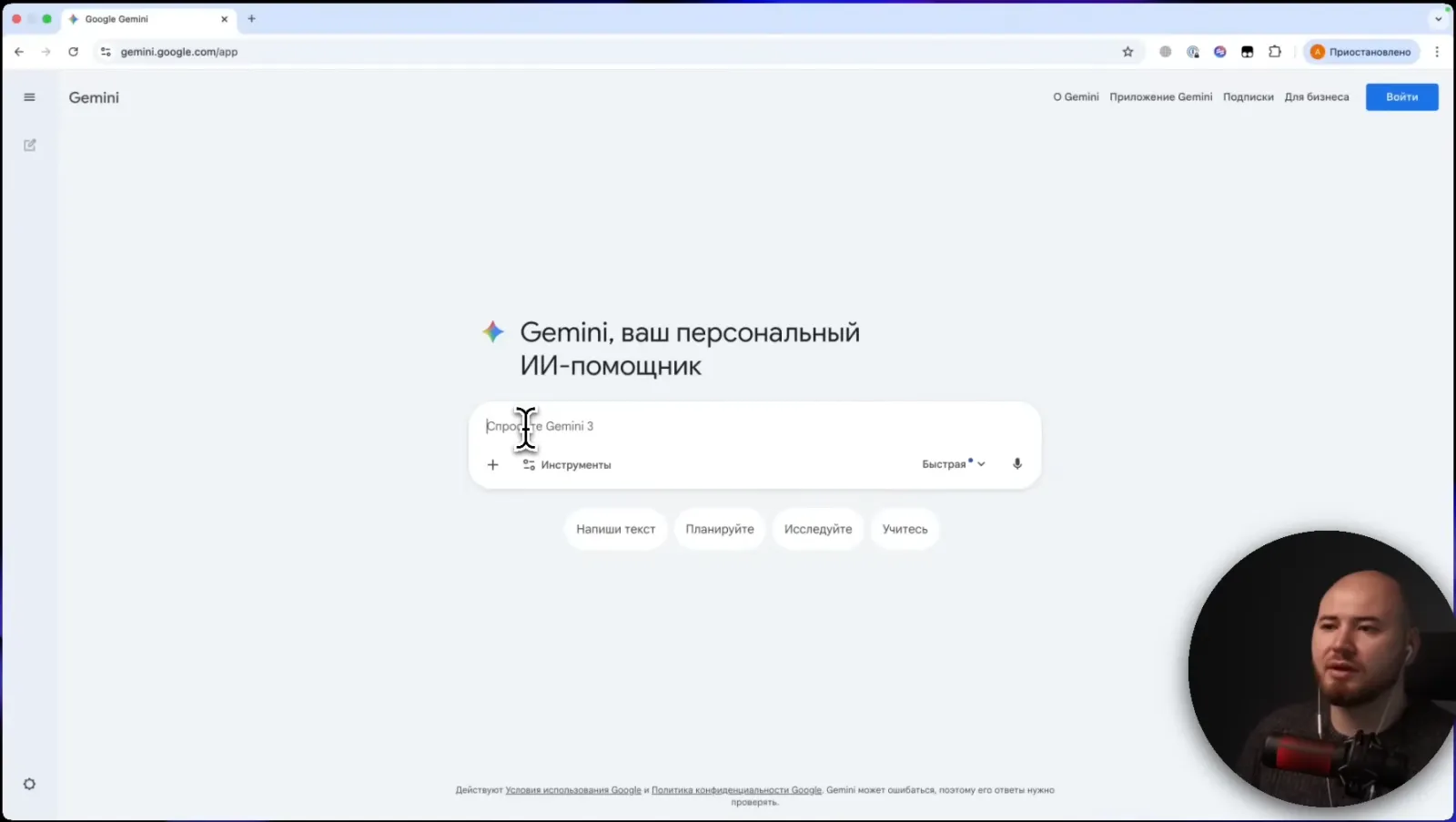Viewport: 1456px width, 822px height.
Task: Go back with the browser back arrow
Action: (19, 52)
